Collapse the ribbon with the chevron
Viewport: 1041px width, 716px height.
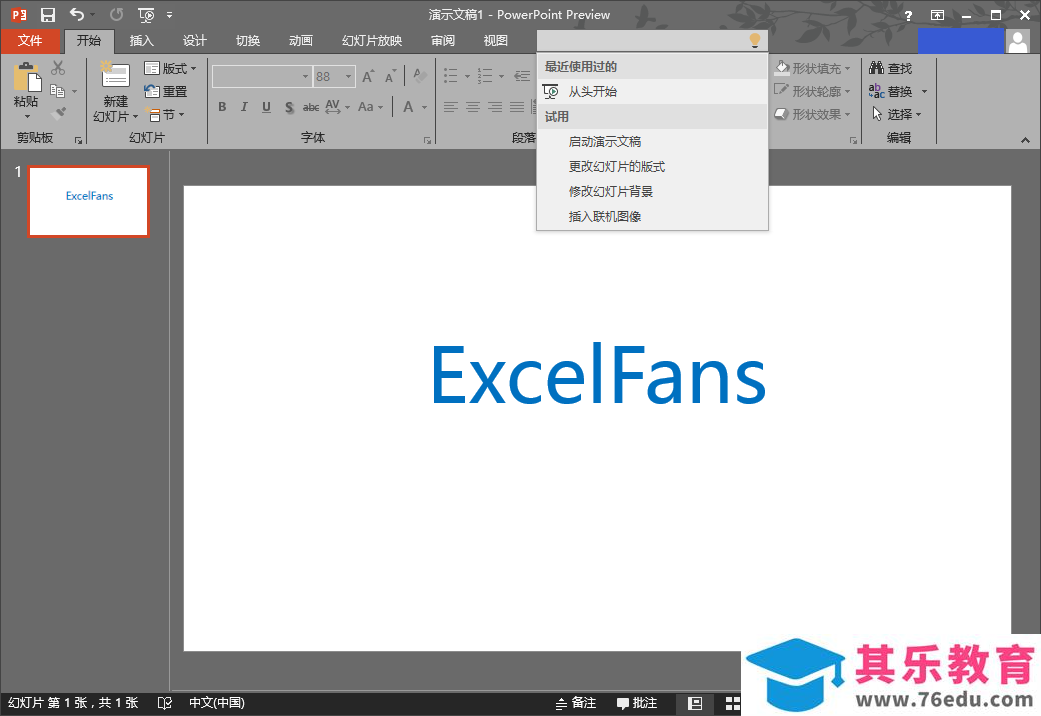point(1025,140)
